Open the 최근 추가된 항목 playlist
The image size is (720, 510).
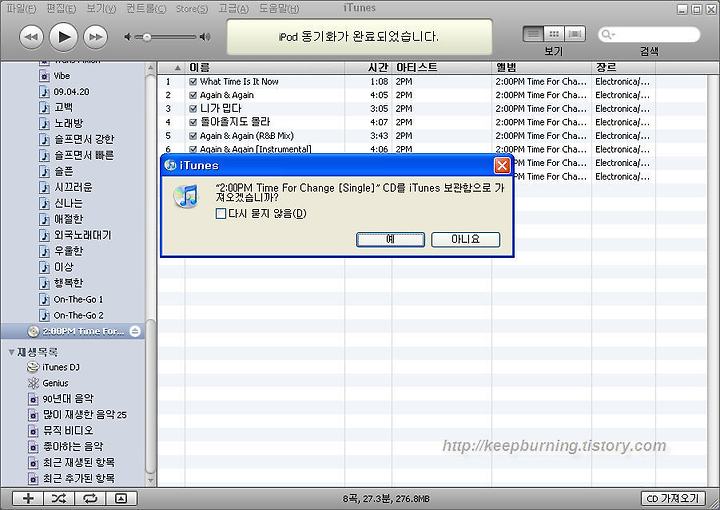[79, 478]
